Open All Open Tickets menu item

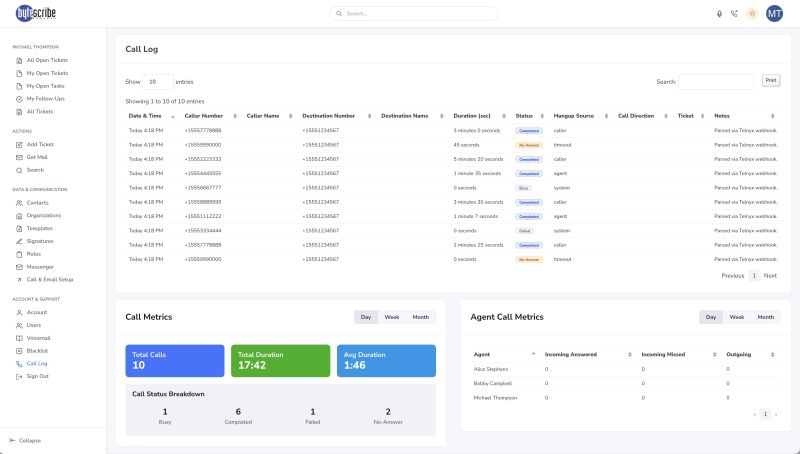point(47,60)
